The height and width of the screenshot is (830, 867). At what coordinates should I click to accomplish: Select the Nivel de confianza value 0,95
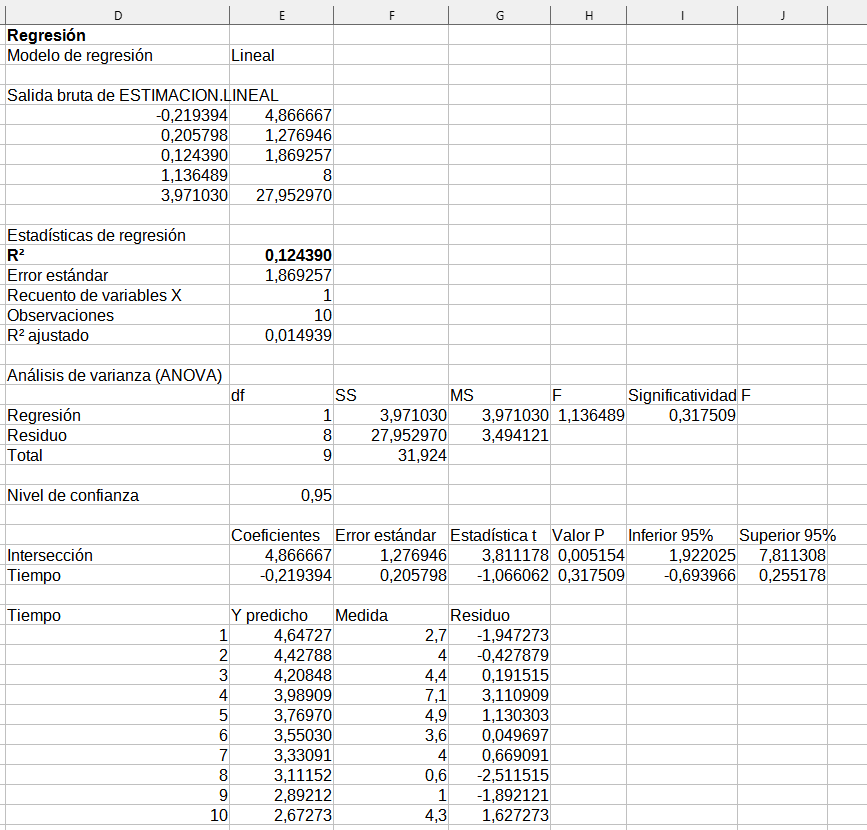pos(316,496)
